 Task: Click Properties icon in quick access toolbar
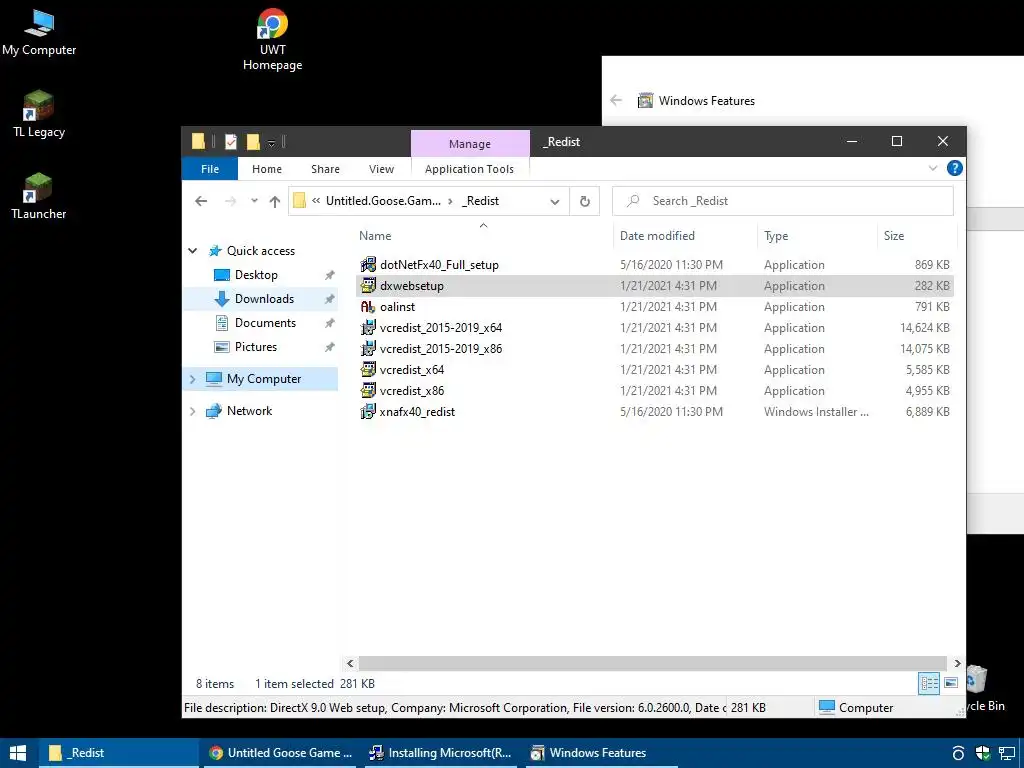[231, 141]
